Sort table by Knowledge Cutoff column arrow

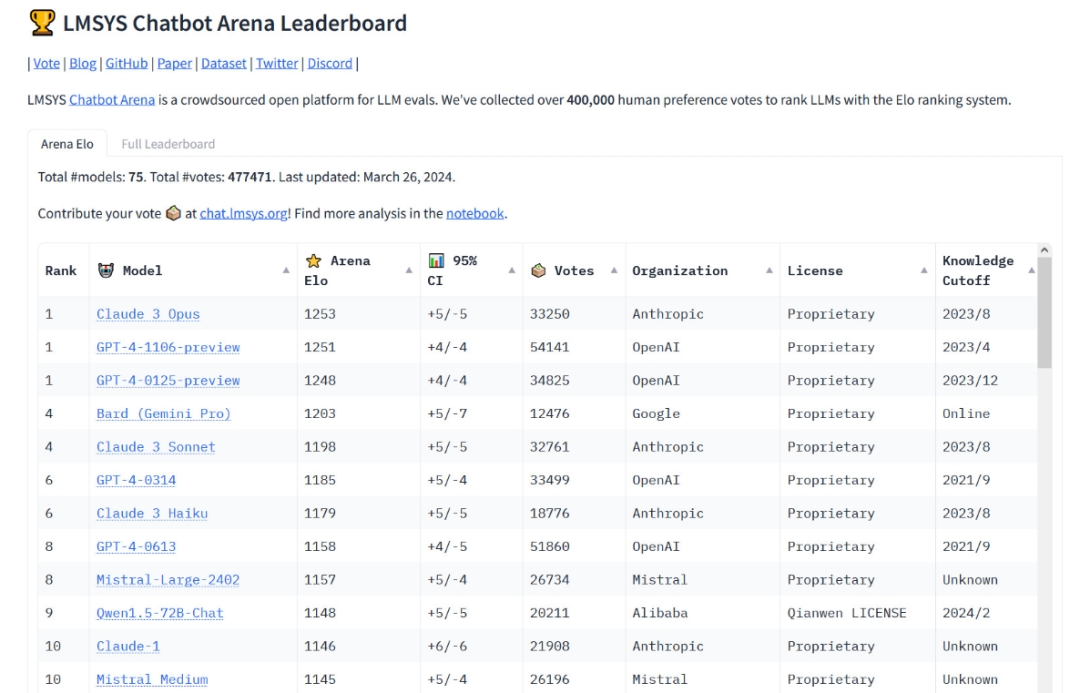click(1031, 271)
